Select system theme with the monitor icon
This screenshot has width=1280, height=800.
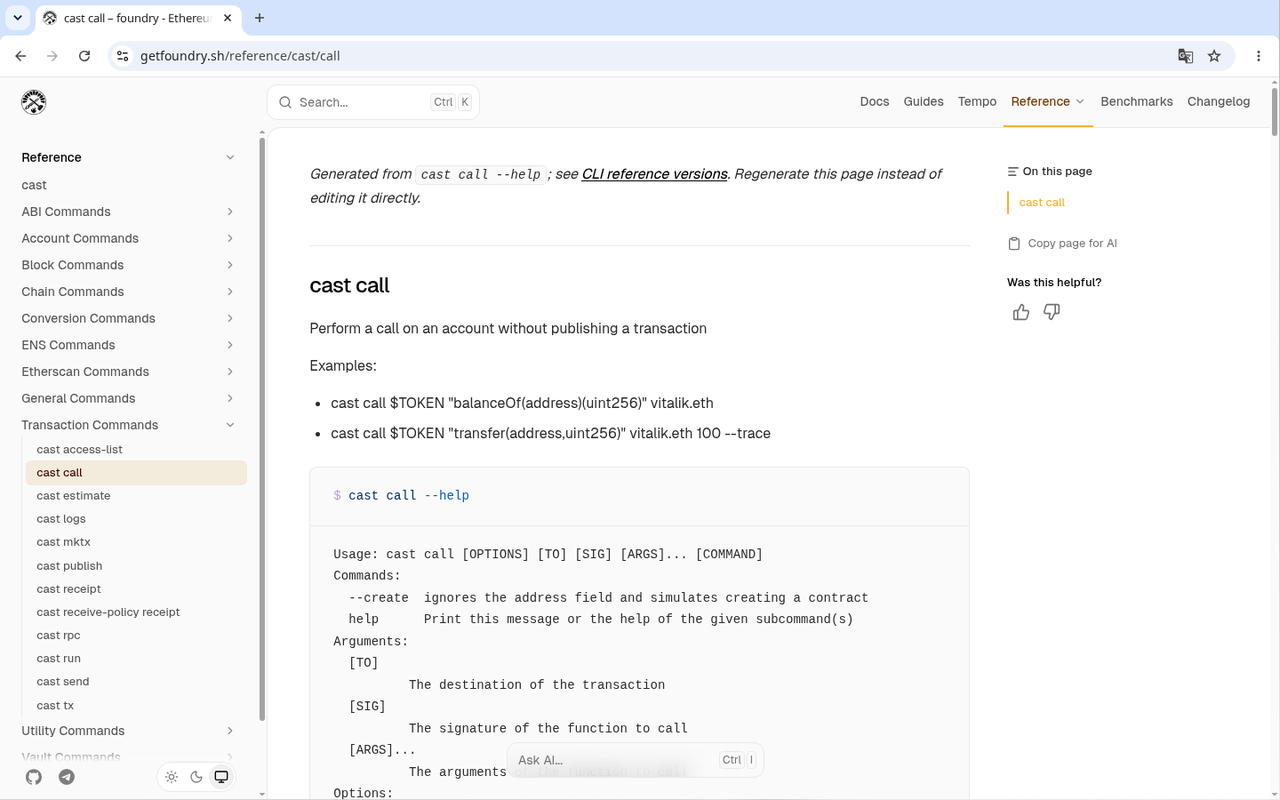click(222, 777)
